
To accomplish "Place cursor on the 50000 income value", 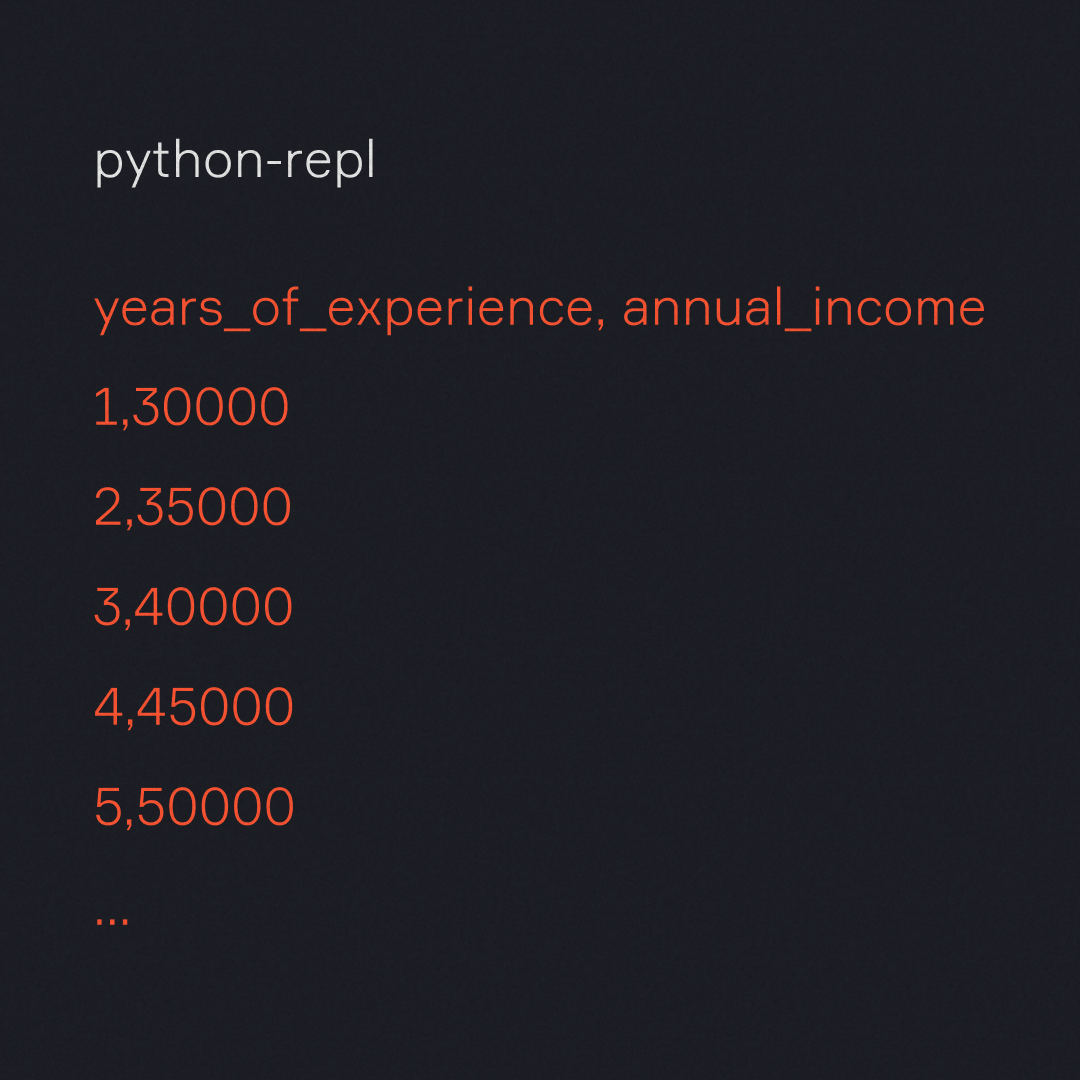I will (x=216, y=806).
